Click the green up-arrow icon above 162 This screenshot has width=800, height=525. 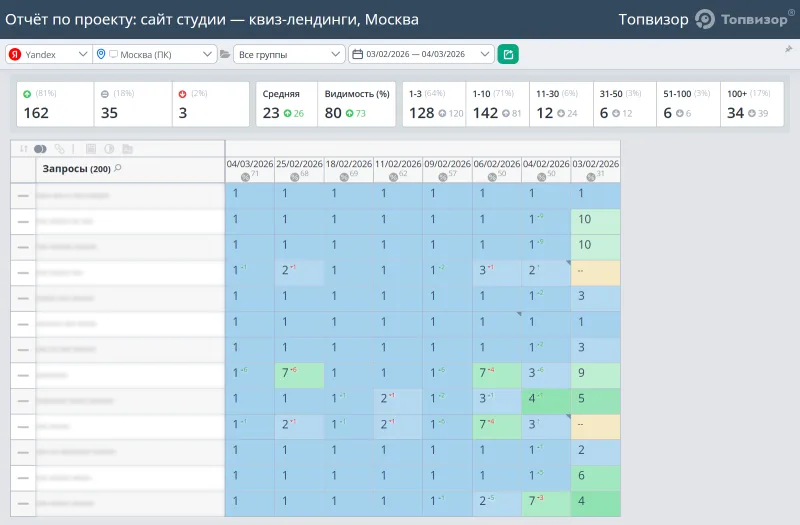[x=27, y=94]
